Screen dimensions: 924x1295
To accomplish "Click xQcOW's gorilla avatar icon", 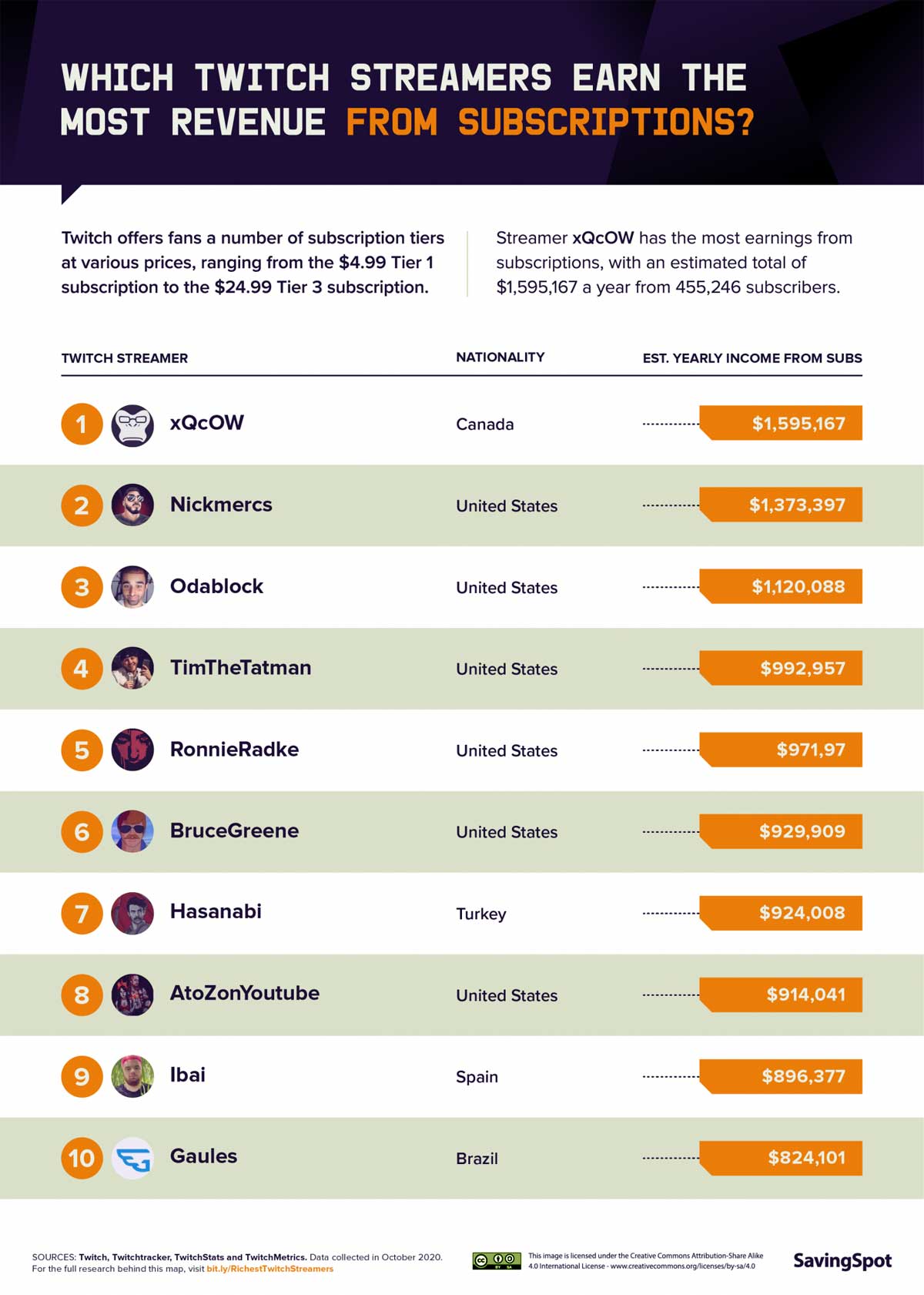I will click(x=132, y=425).
